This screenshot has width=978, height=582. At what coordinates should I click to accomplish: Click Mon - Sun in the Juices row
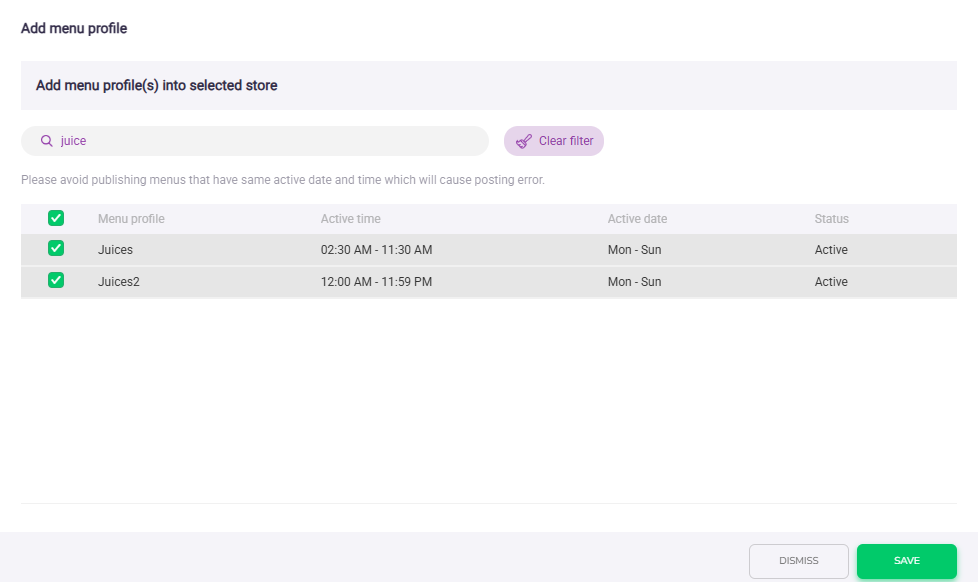(x=634, y=250)
